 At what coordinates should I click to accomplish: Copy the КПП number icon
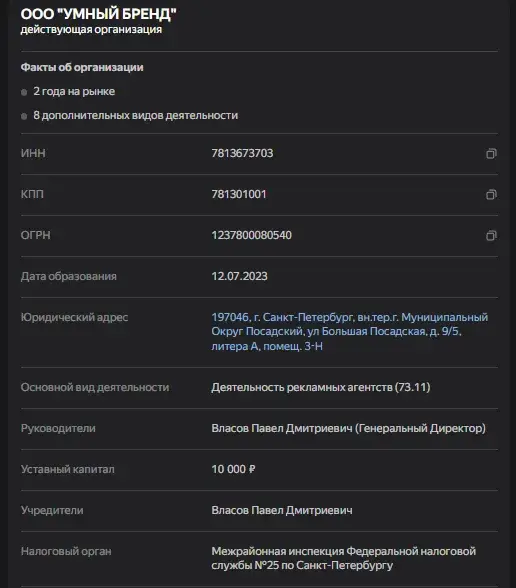click(491, 194)
